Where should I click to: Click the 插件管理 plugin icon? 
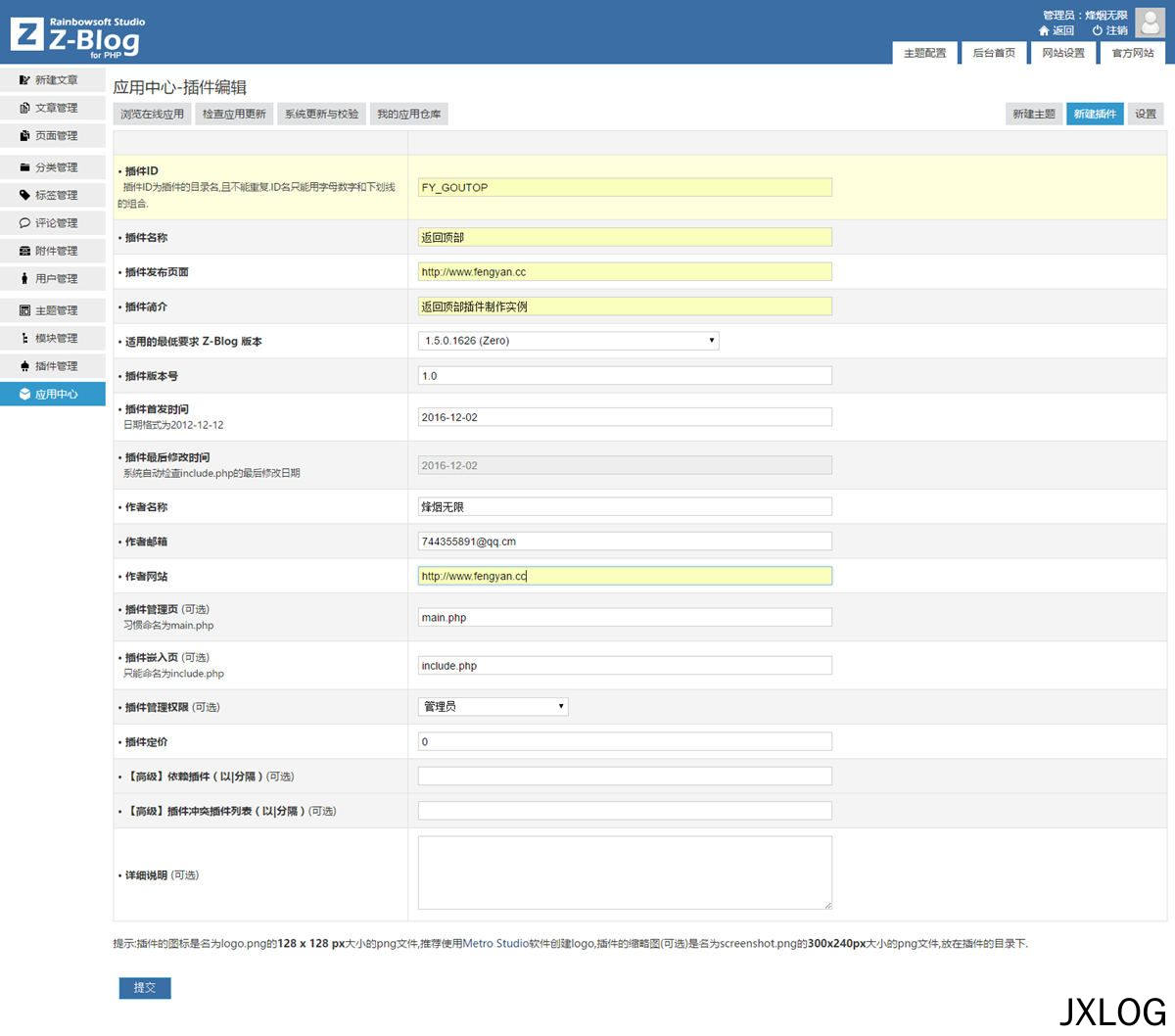pyautogui.click(x=24, y=366)
